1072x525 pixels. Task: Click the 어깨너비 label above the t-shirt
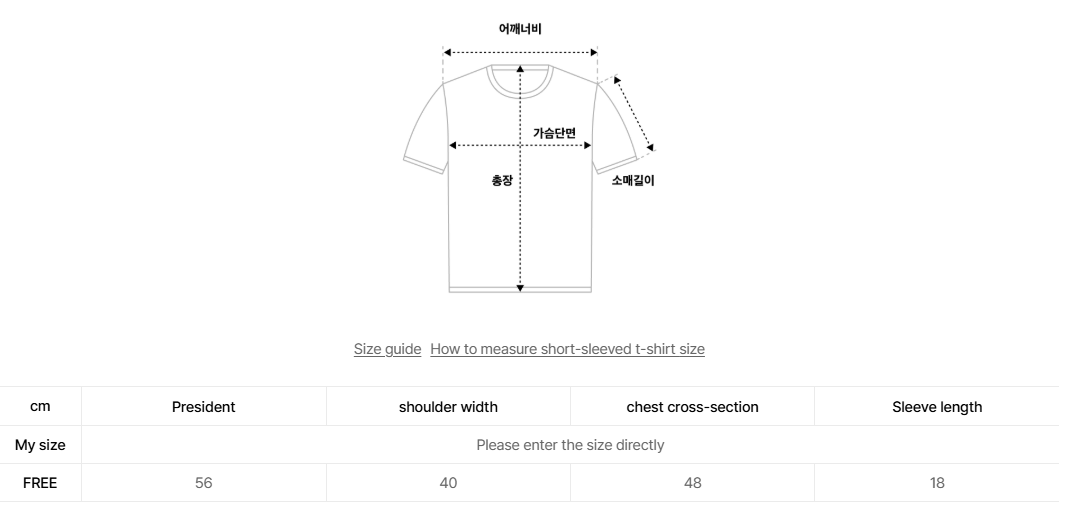520,29
